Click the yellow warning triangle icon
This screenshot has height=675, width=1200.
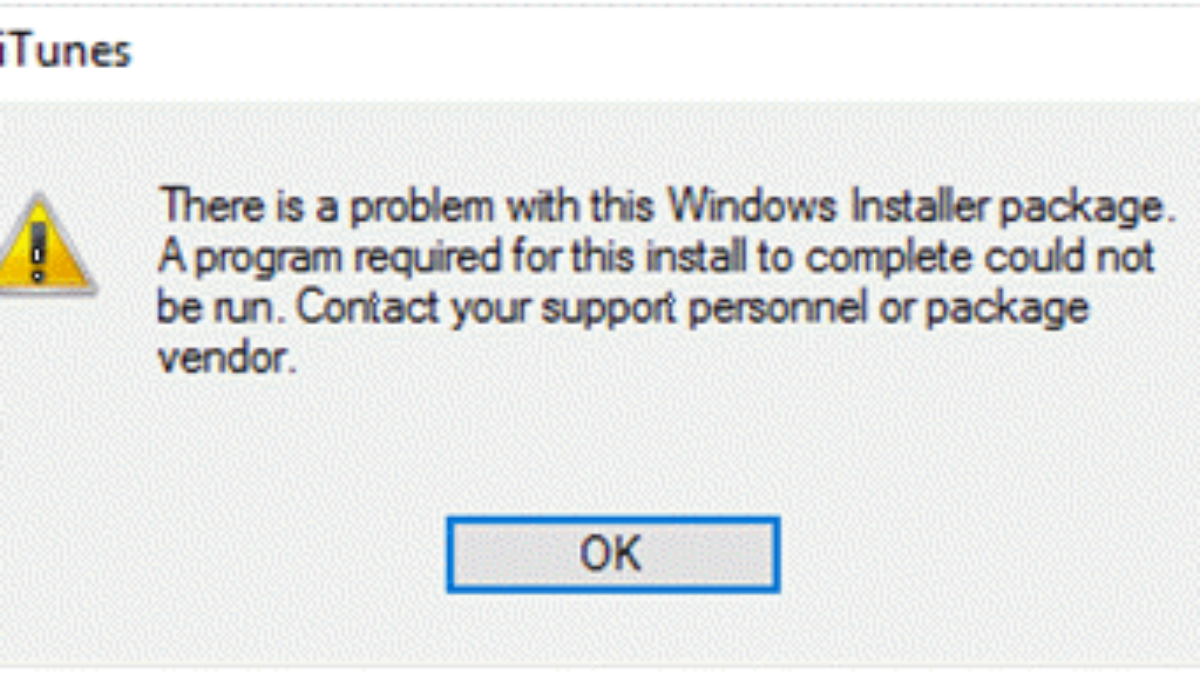click(x=42, y=246)
